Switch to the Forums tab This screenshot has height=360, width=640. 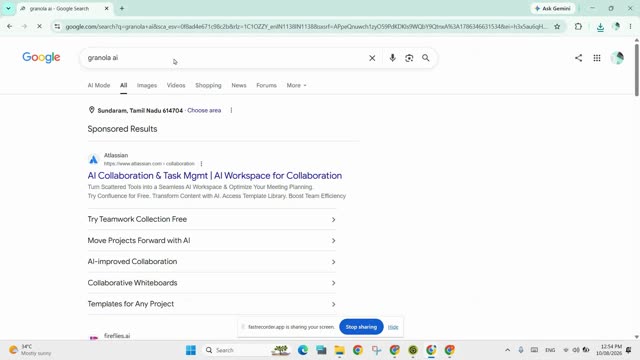pyautogui.click(x=267, y=85)
